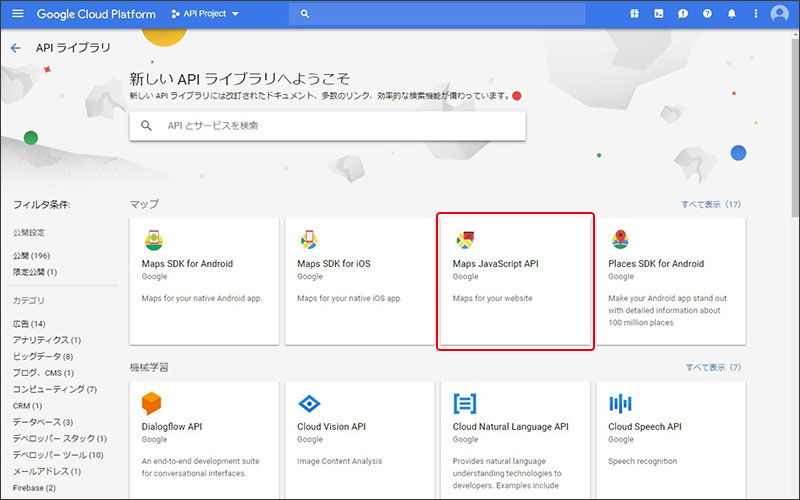Open the help question mark icon
Image resolution: width=800 pixels, height=500 pixels.
point(707,14)
